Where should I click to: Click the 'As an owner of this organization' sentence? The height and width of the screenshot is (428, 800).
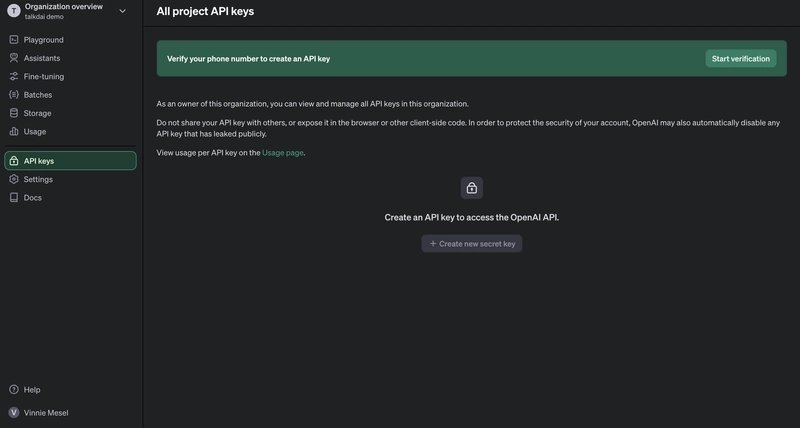point(312,104)
